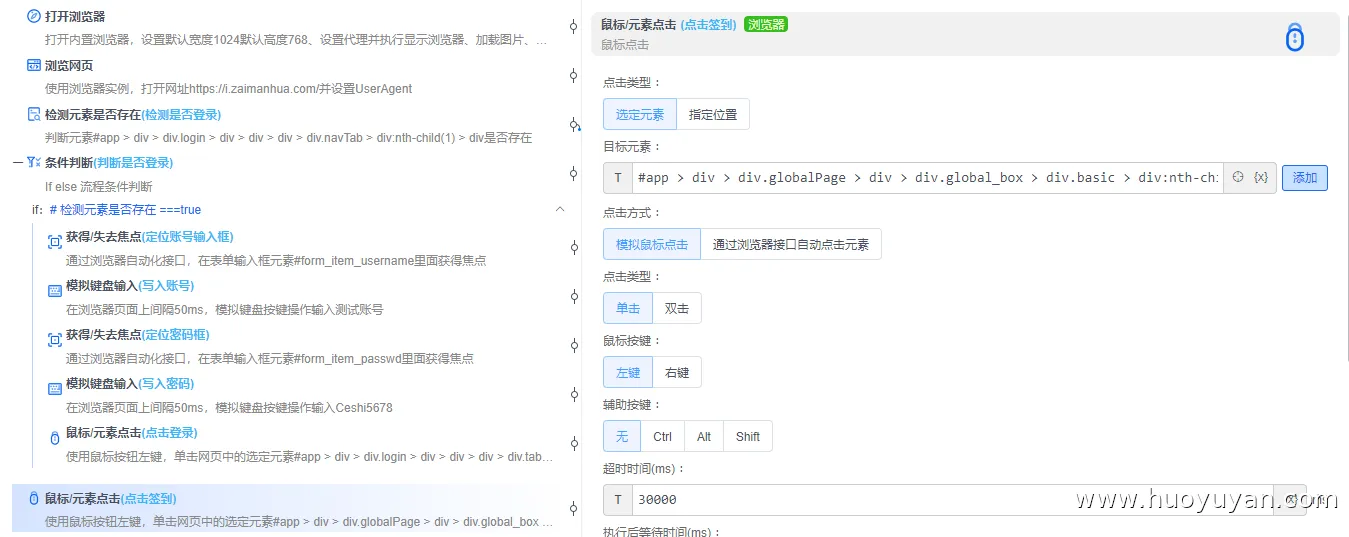Click the code-window icon beside 浏览网页
The image size is (1349, 537).
(34, 65)
